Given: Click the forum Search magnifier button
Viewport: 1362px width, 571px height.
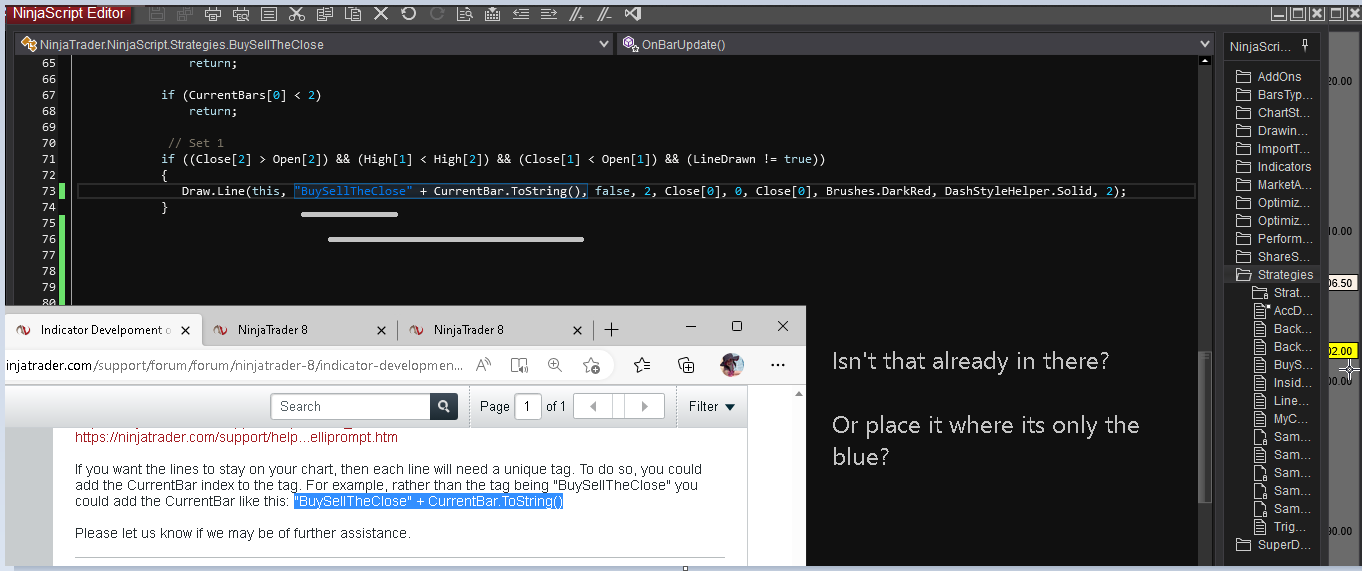Looking at the screenshot, I should [x=444, y=406].
